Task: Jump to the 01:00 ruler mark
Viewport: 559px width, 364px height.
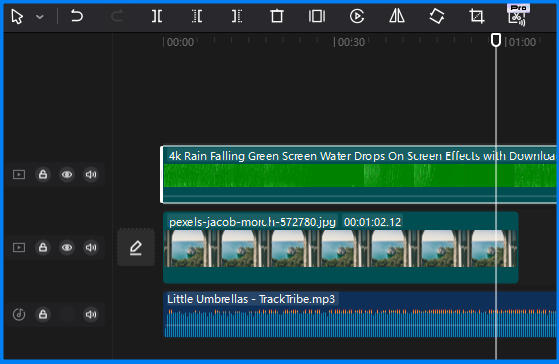Action: click(522, 42)
